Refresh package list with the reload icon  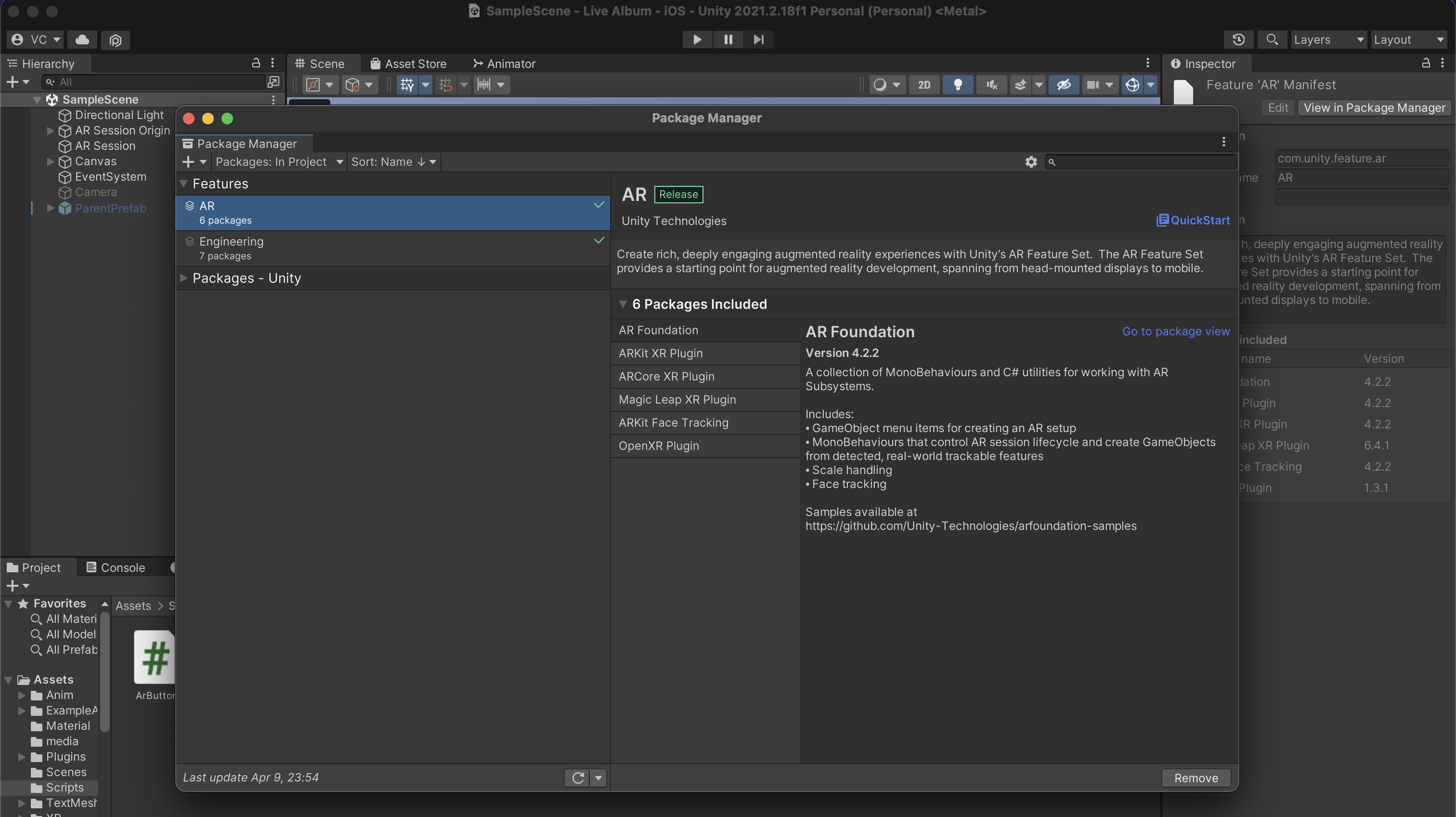[578, 778]
